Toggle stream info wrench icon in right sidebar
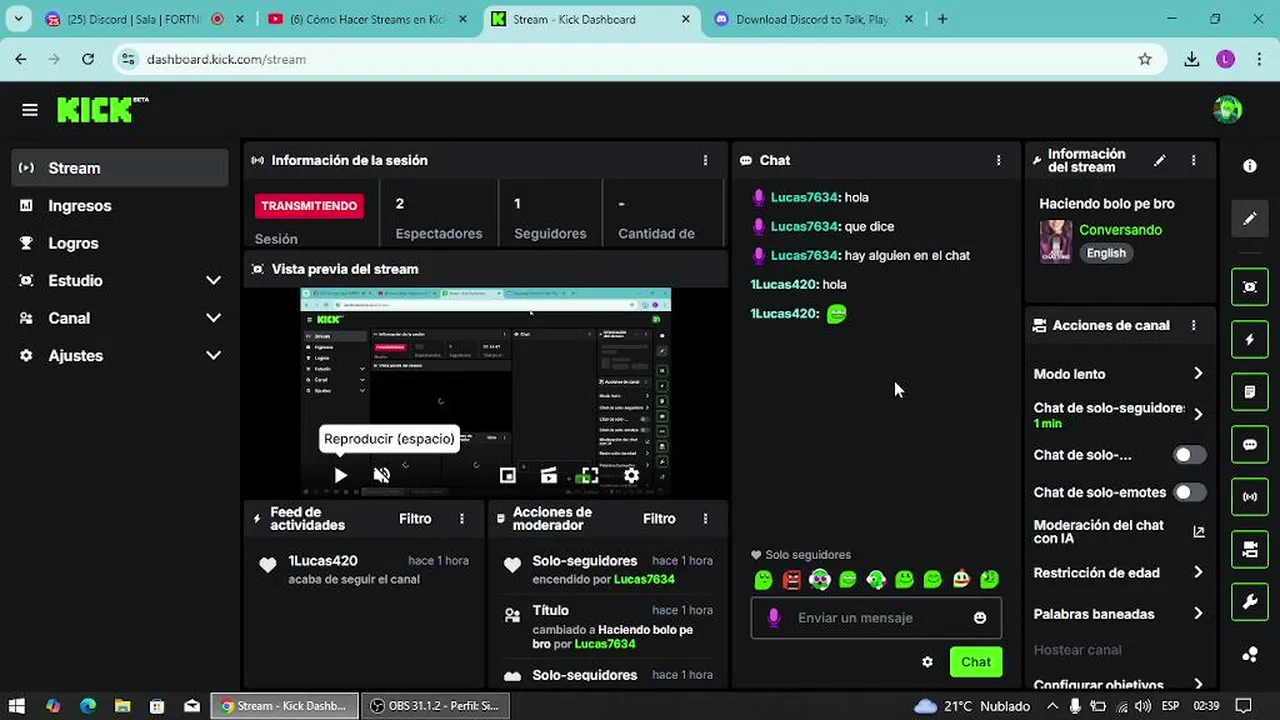 point(1250,602)
